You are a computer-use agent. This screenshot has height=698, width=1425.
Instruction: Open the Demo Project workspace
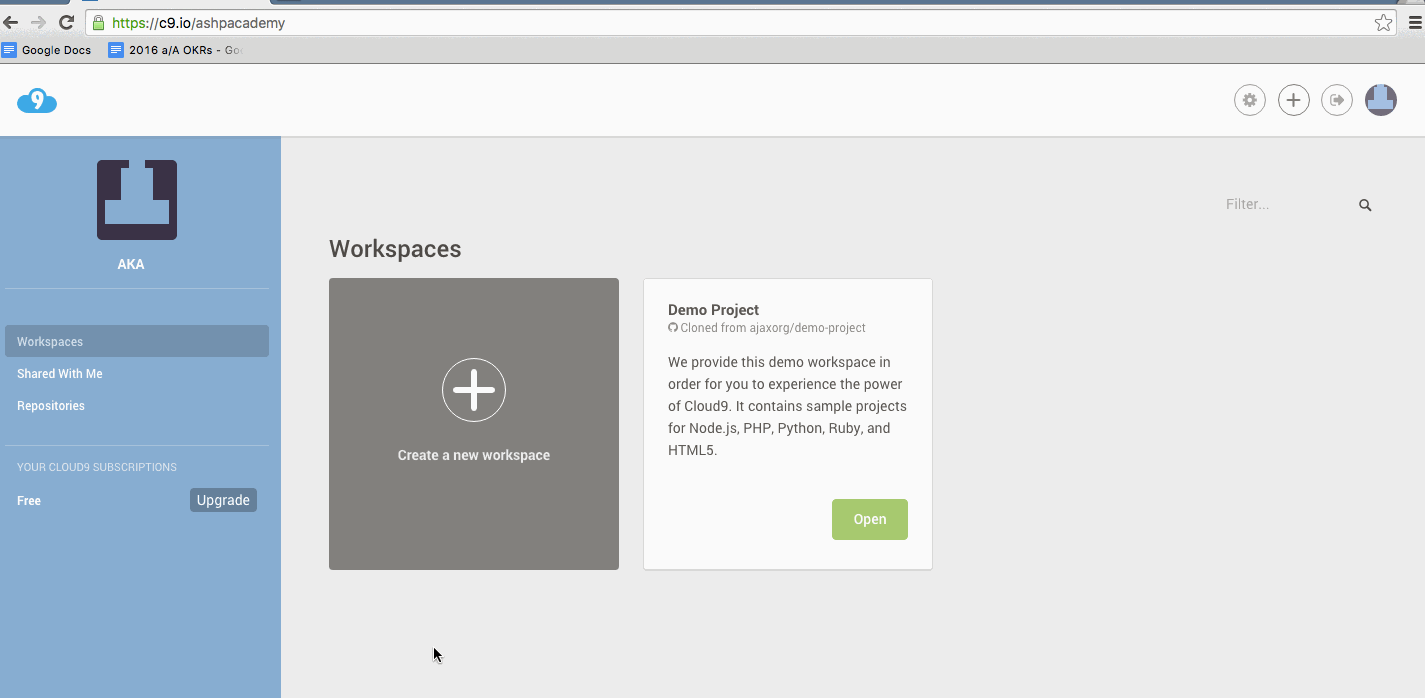point(869,519)
